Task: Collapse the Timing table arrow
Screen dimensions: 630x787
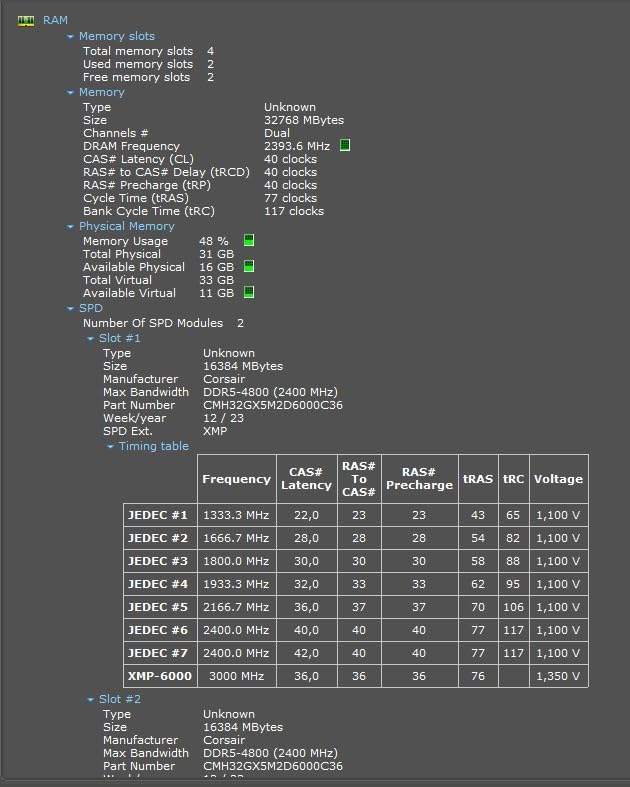Action: coord(110,447)
